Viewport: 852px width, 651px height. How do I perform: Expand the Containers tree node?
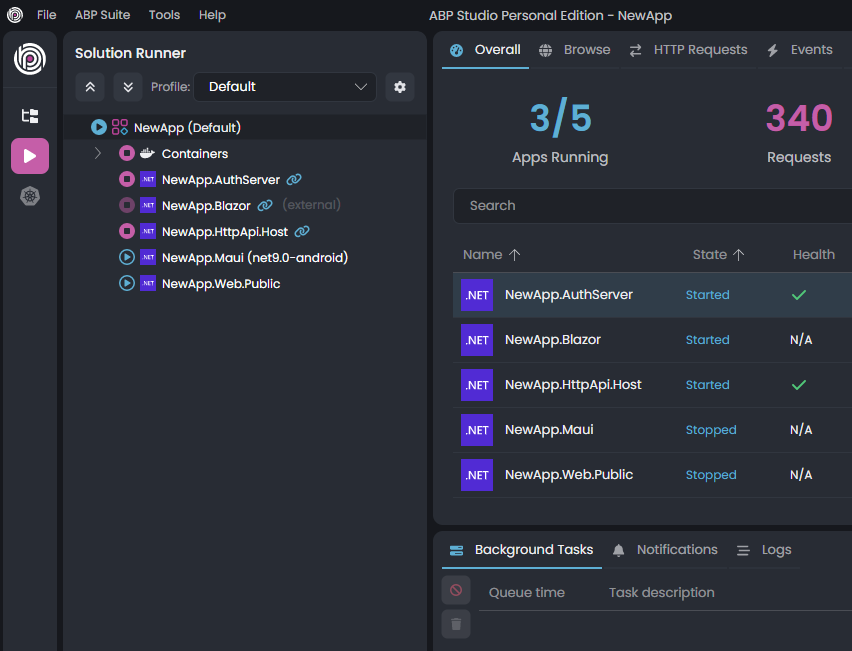click(x=98, y=154)
